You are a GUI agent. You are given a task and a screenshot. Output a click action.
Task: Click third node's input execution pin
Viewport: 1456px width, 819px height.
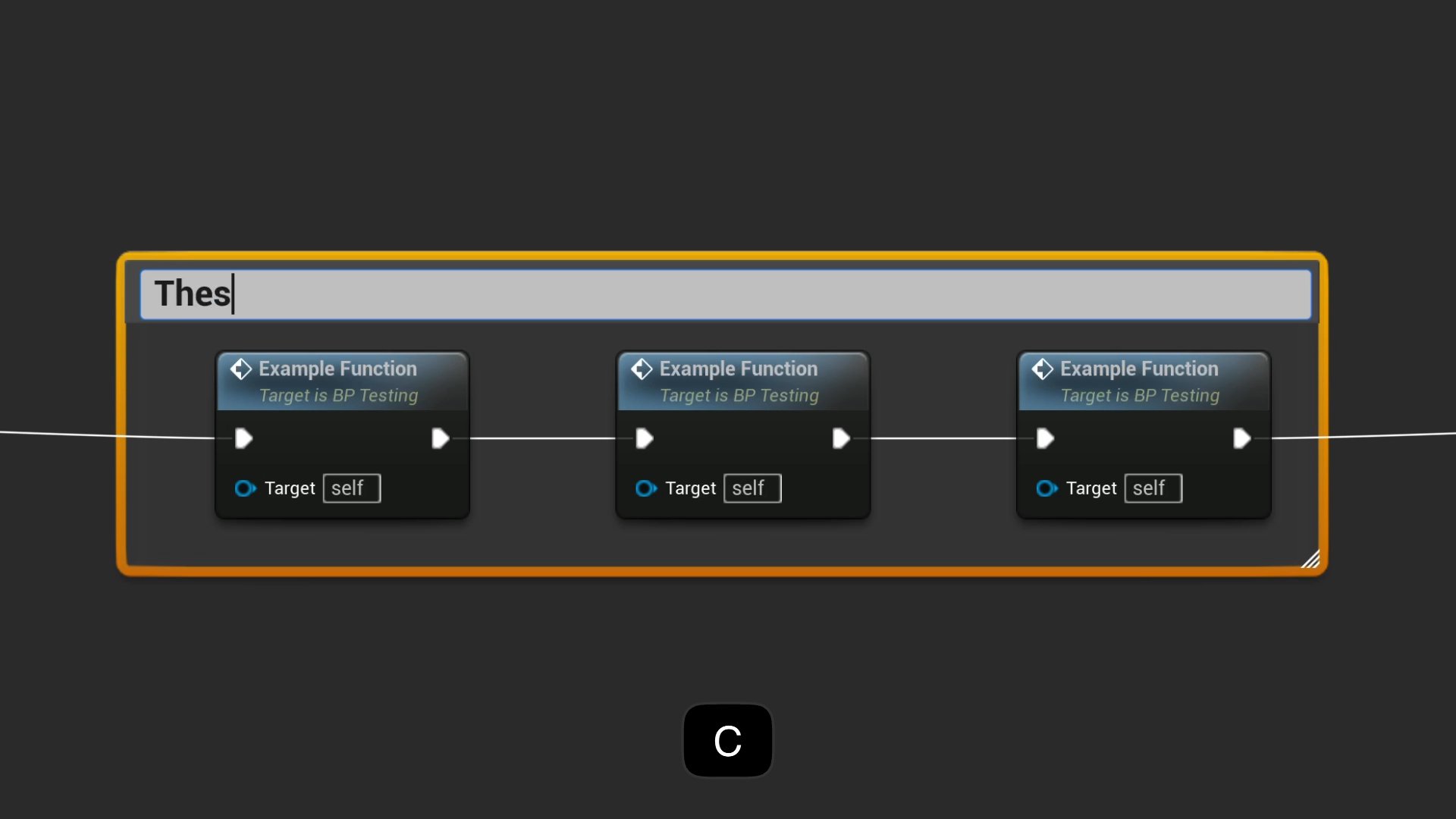[1045, 438]
